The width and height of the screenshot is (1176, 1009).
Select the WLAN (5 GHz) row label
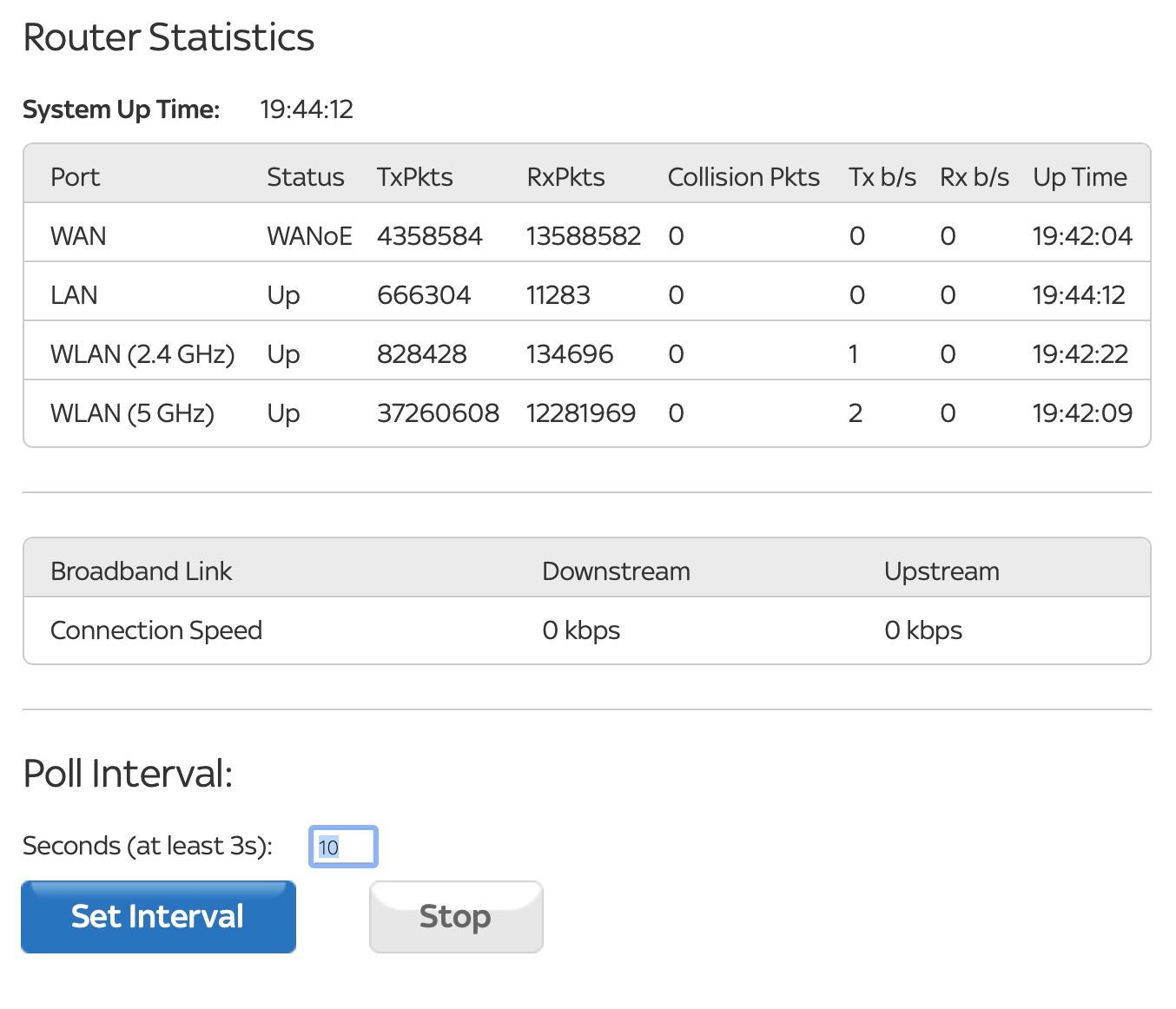132,413
